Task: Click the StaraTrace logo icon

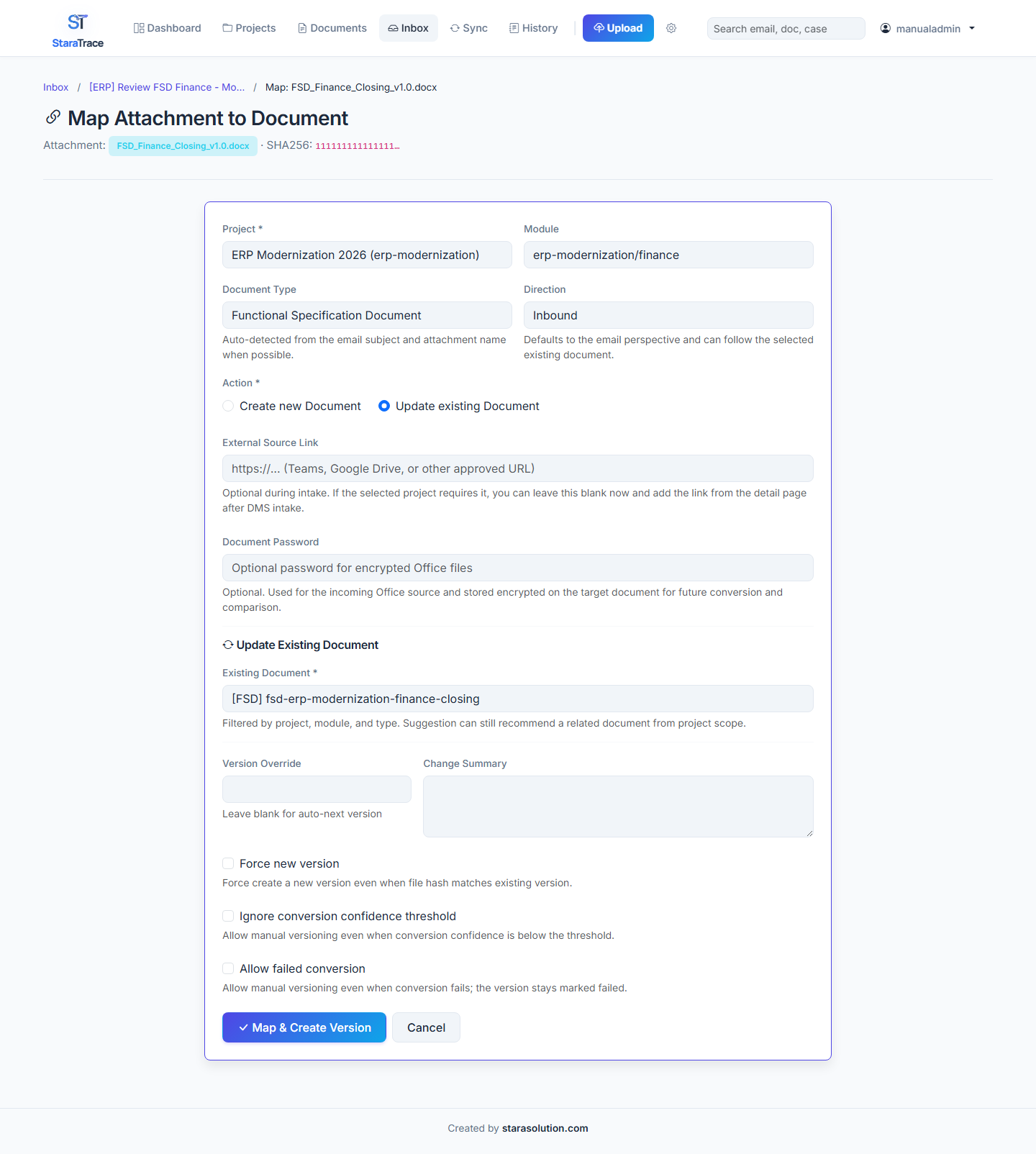Action: point(78,22)
